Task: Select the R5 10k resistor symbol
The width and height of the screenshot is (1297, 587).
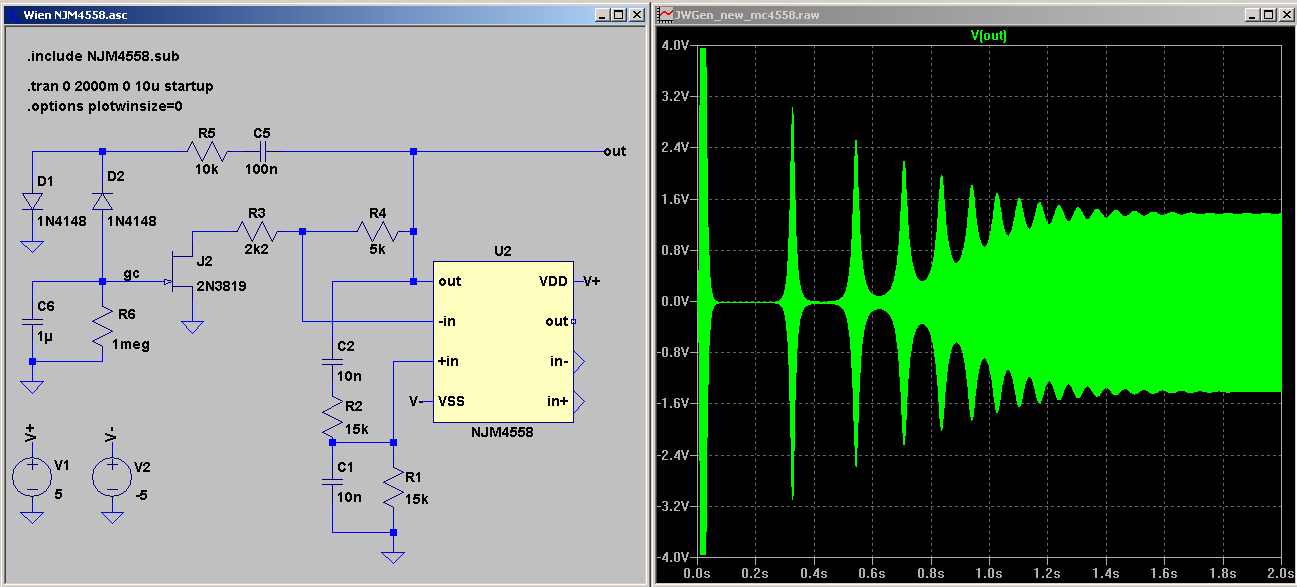Action: click(207, 152)
